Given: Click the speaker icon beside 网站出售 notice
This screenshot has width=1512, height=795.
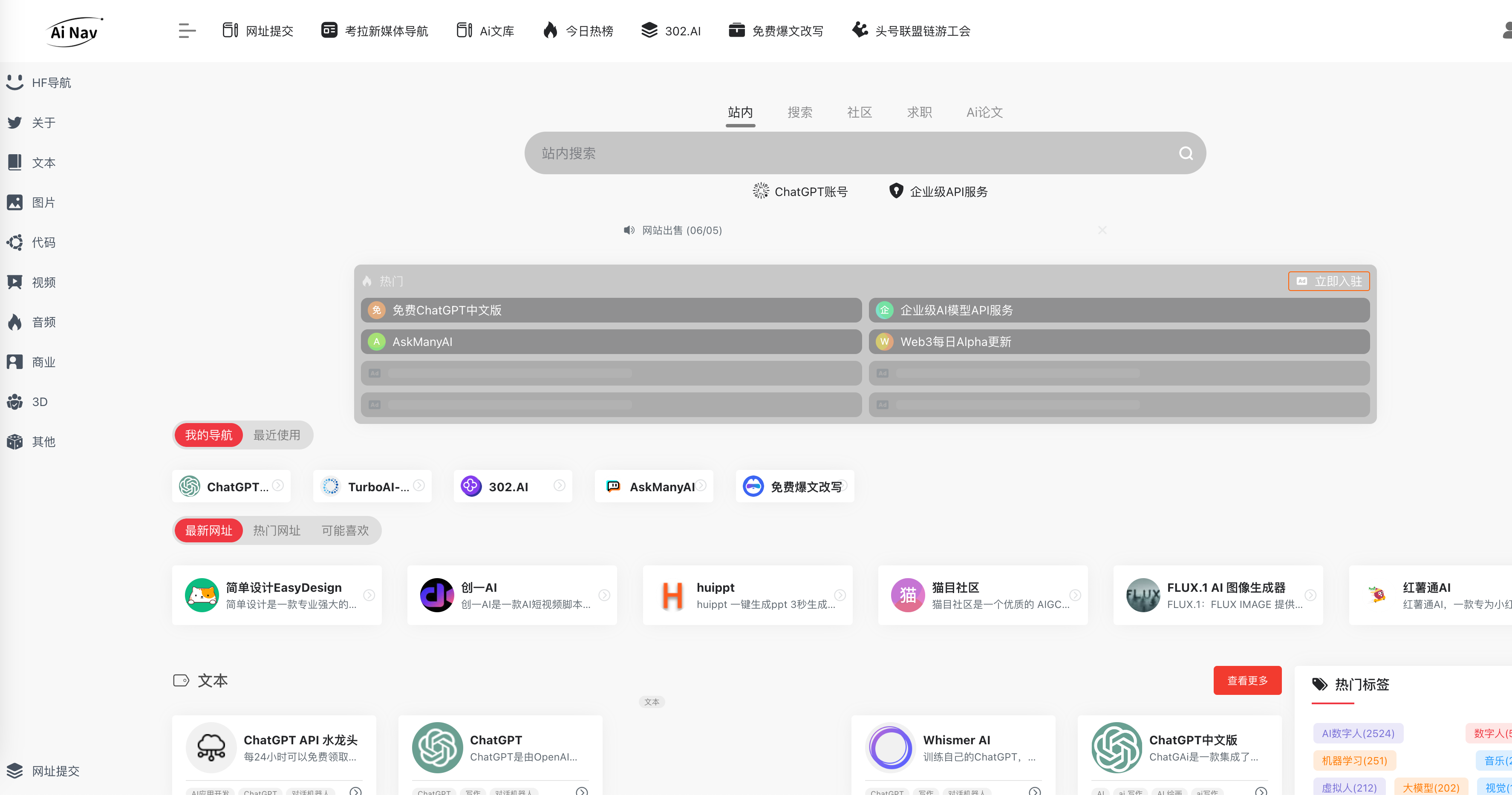Looking at the screenshot, I should [629, 230].
